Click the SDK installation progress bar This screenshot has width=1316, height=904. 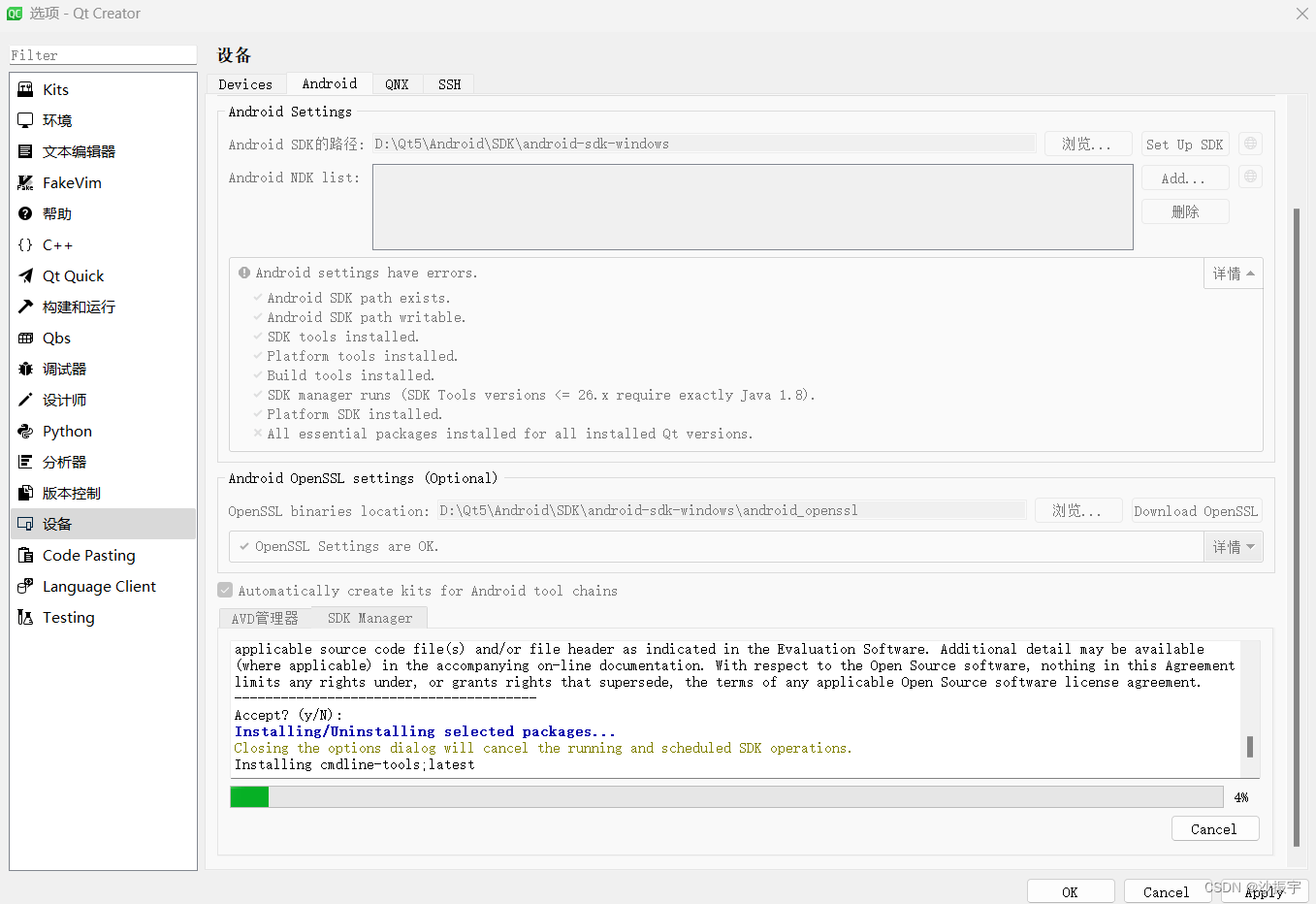click(x=726, y=796)
